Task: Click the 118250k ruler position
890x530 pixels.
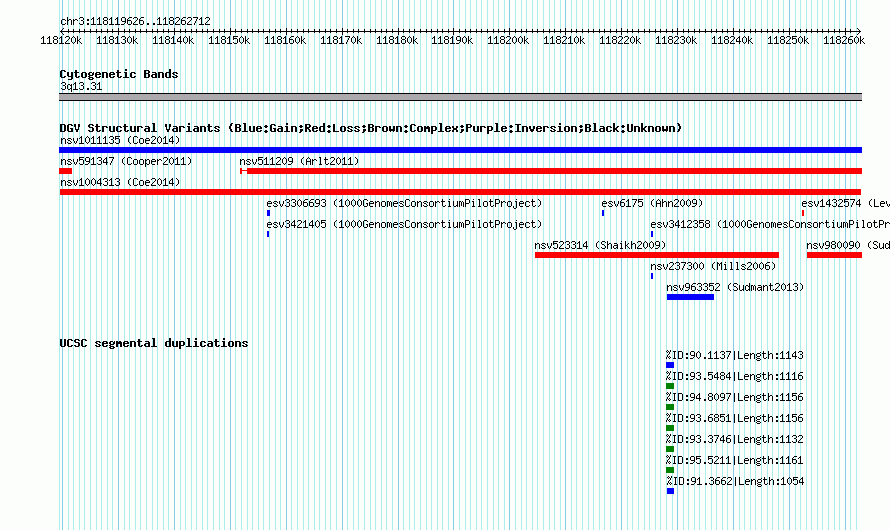Action: (788, 40)
